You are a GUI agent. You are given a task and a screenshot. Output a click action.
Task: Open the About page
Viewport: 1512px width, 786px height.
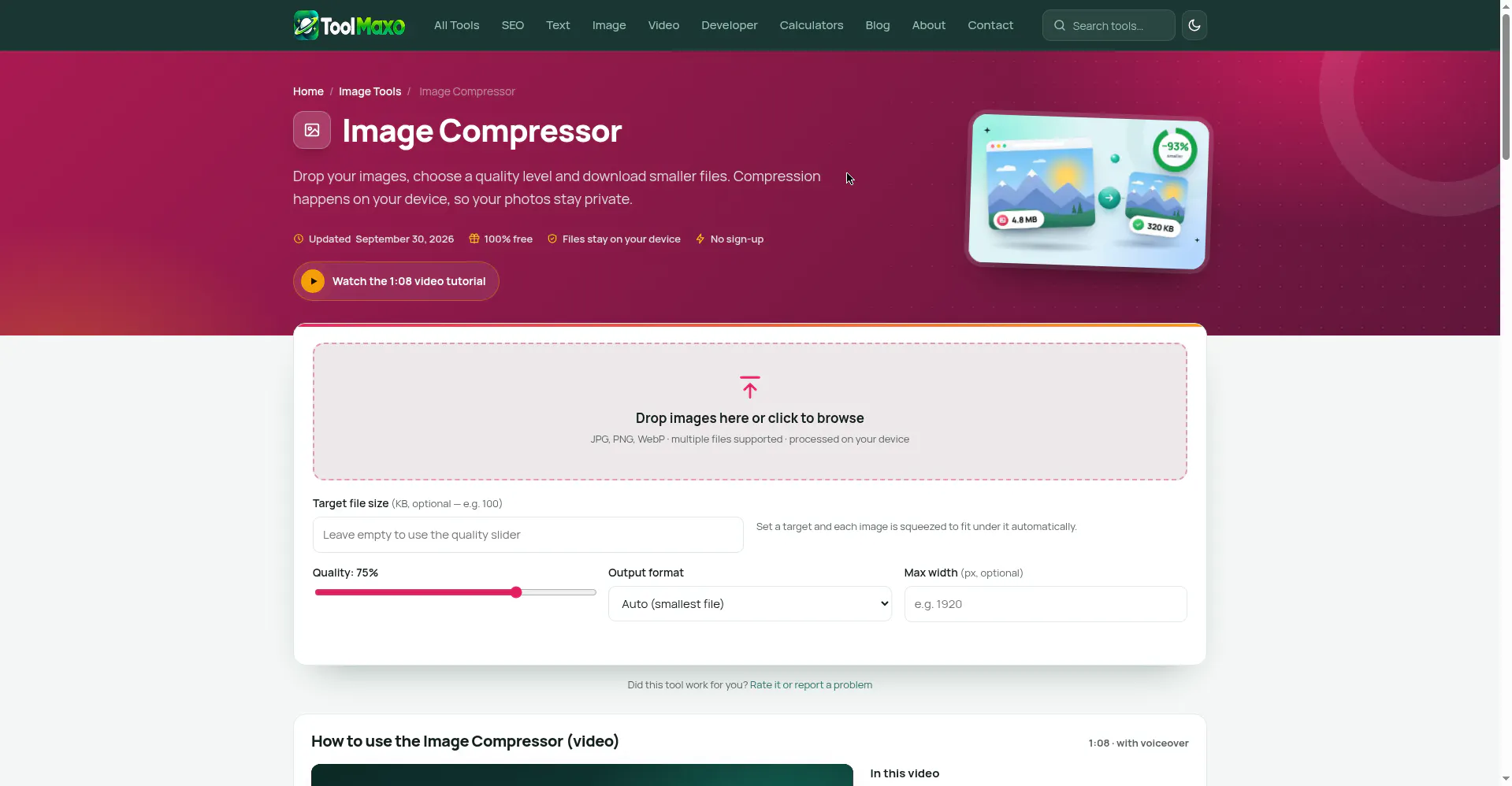929,25
